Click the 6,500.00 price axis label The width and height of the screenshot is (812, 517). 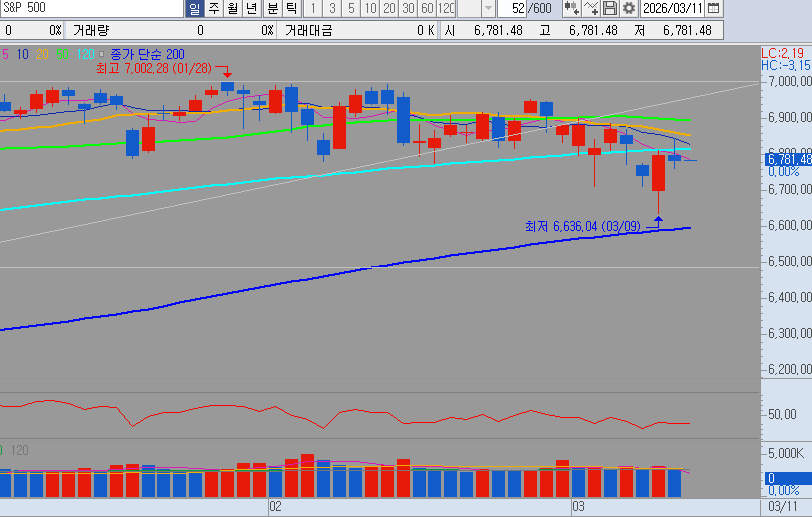[x=790, y=261]
